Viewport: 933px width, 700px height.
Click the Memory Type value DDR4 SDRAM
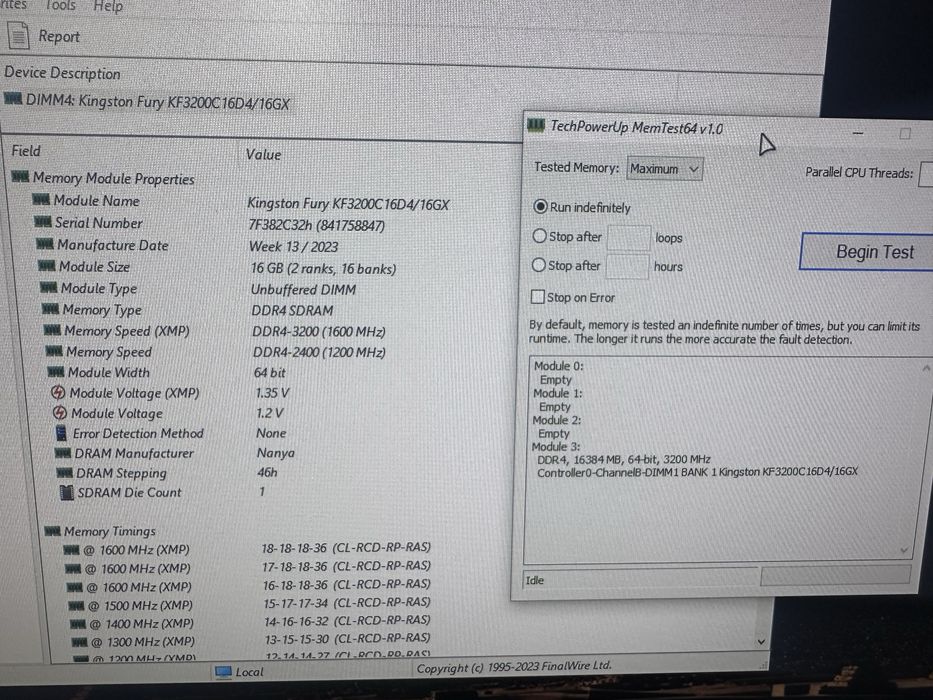coord(292,311)
